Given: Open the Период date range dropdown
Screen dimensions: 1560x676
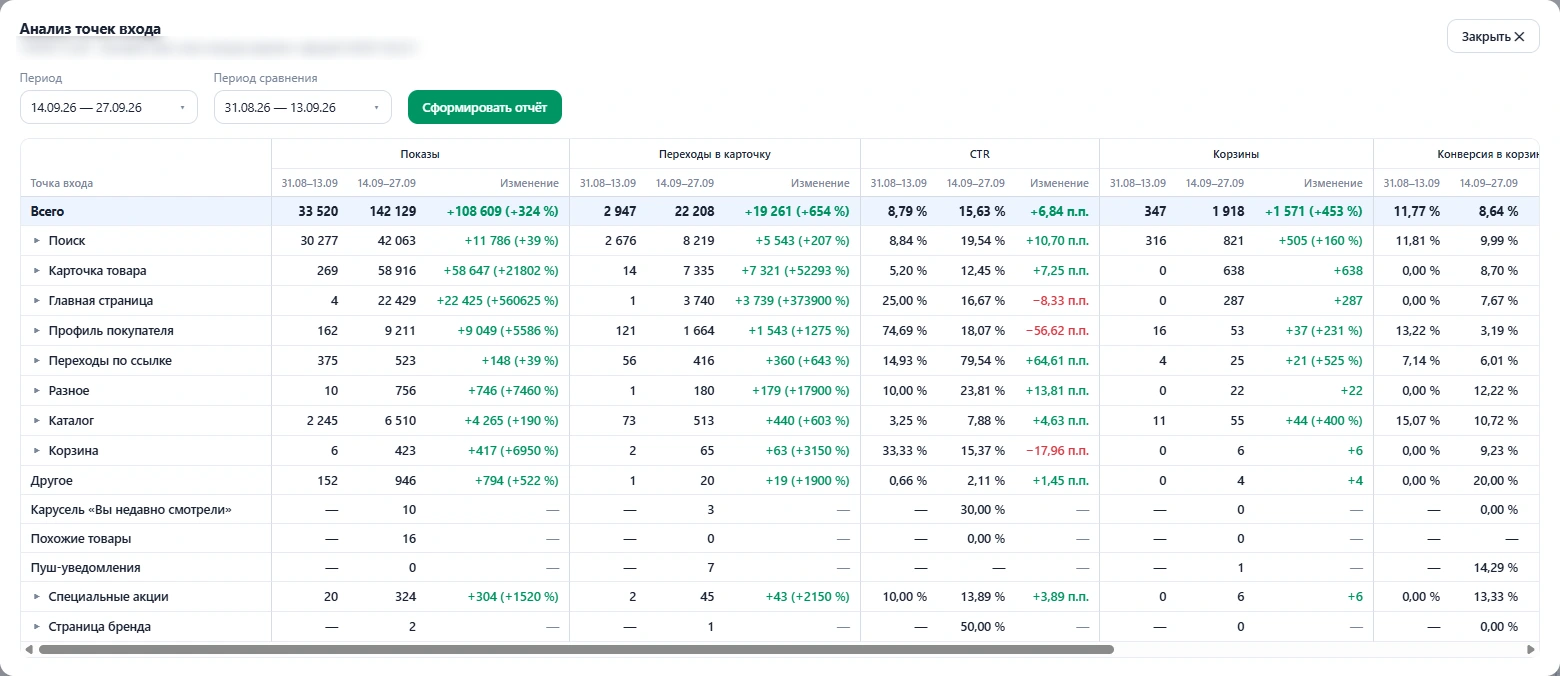Looking at the screenshot, I should [x=109, y=107].
